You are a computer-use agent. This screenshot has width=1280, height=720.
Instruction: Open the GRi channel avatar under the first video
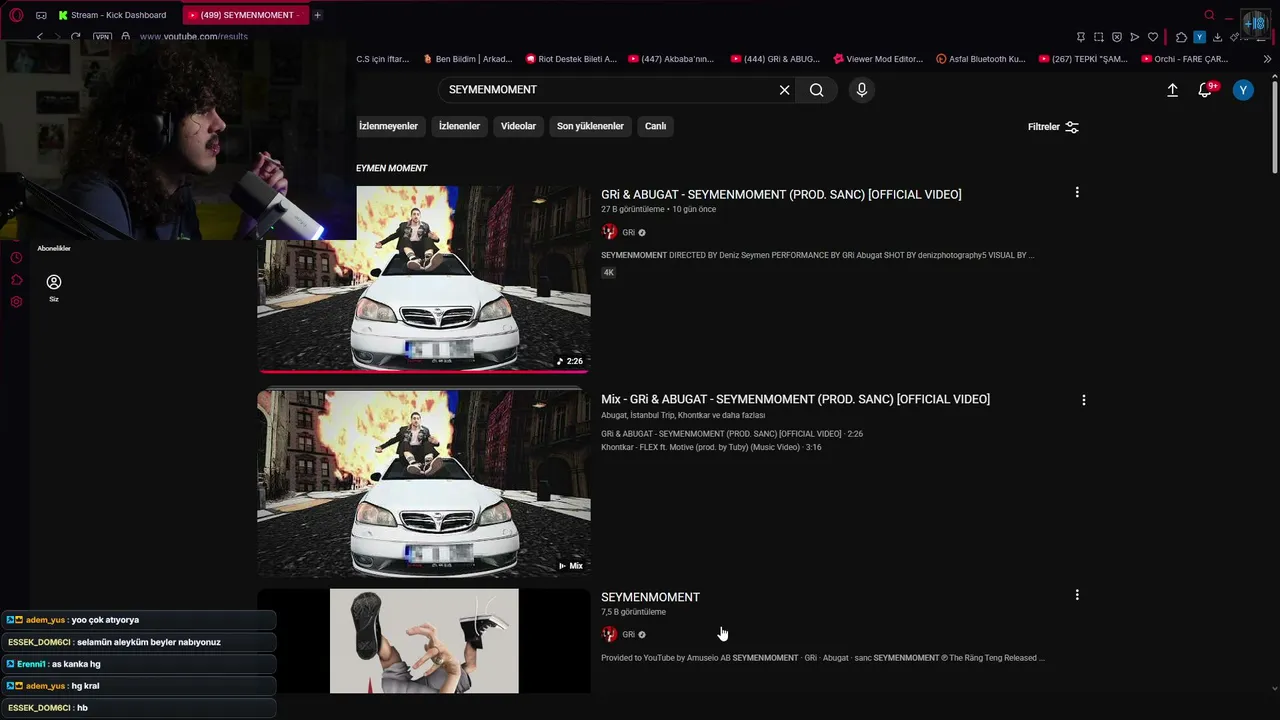pos(609,232)
